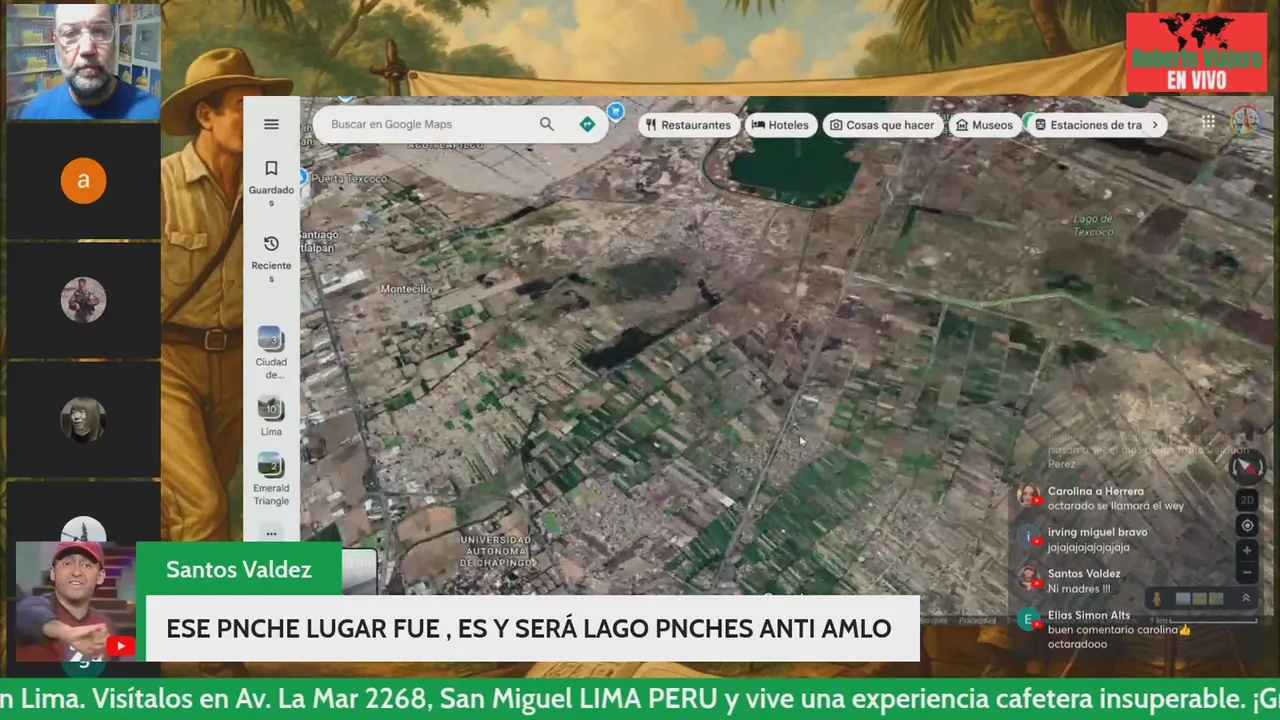Open the Google account avatar

point(1245,122)
